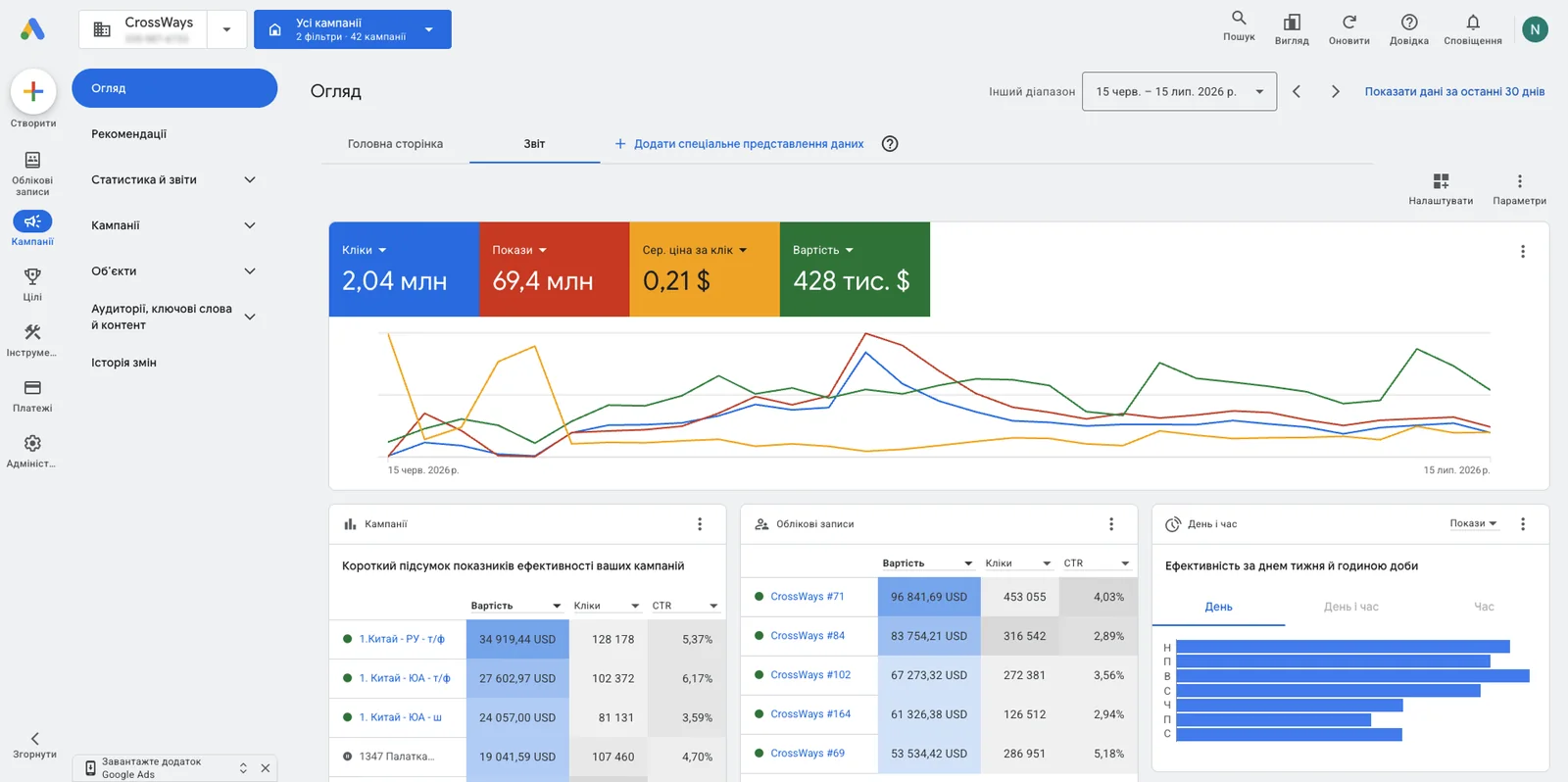This screenshot has height=782, width=1568.
Task: Click the Оновити refresh icon
Action: coord(1349,22)
